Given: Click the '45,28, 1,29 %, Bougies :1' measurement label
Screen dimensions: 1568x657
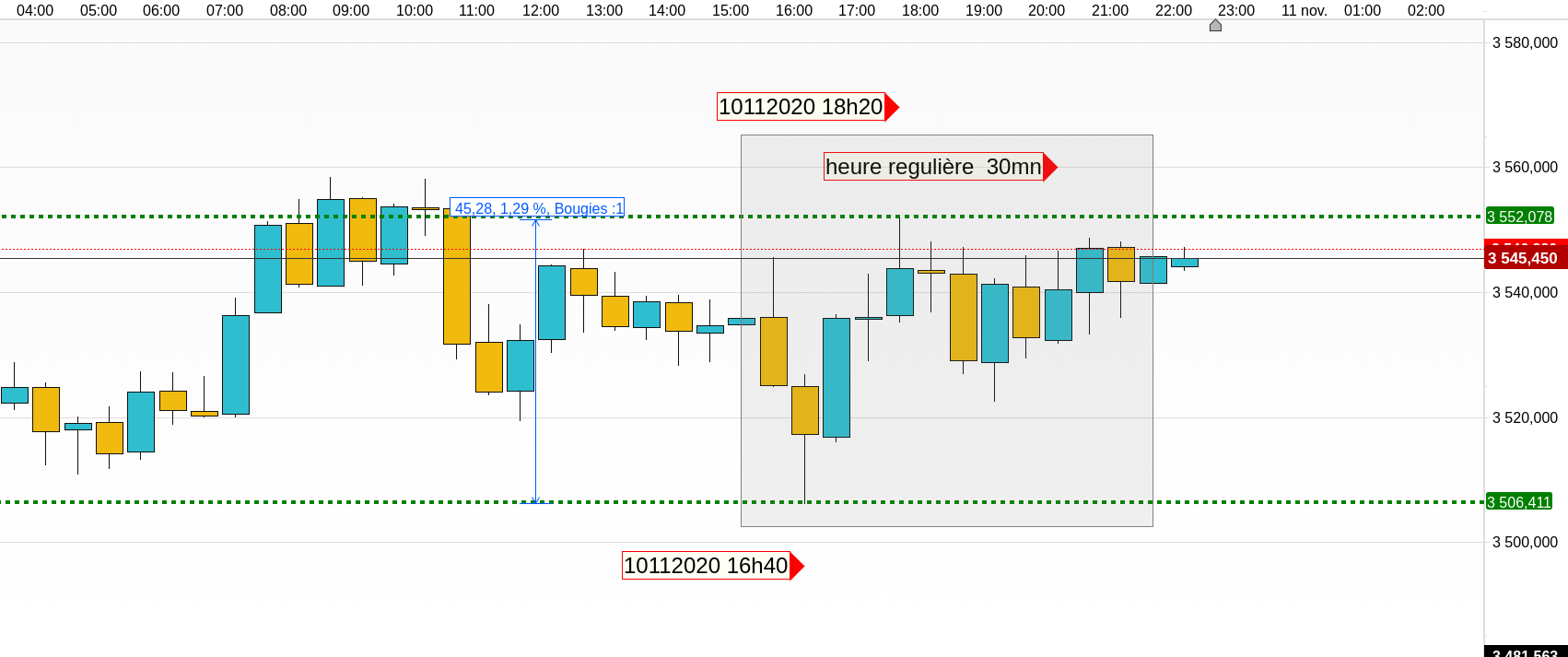Looking at the screenshot, I should pyautogui.click(x=537, y=208).
